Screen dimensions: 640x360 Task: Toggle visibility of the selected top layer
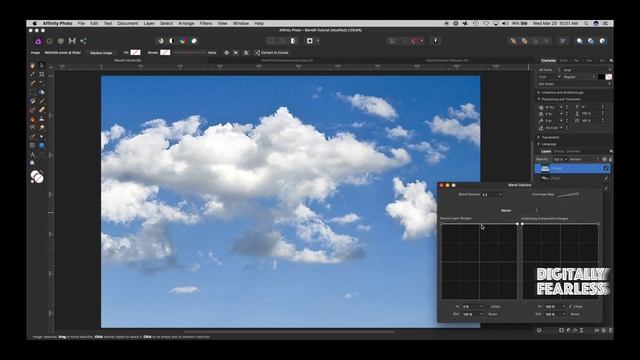[x=606, y=169]
